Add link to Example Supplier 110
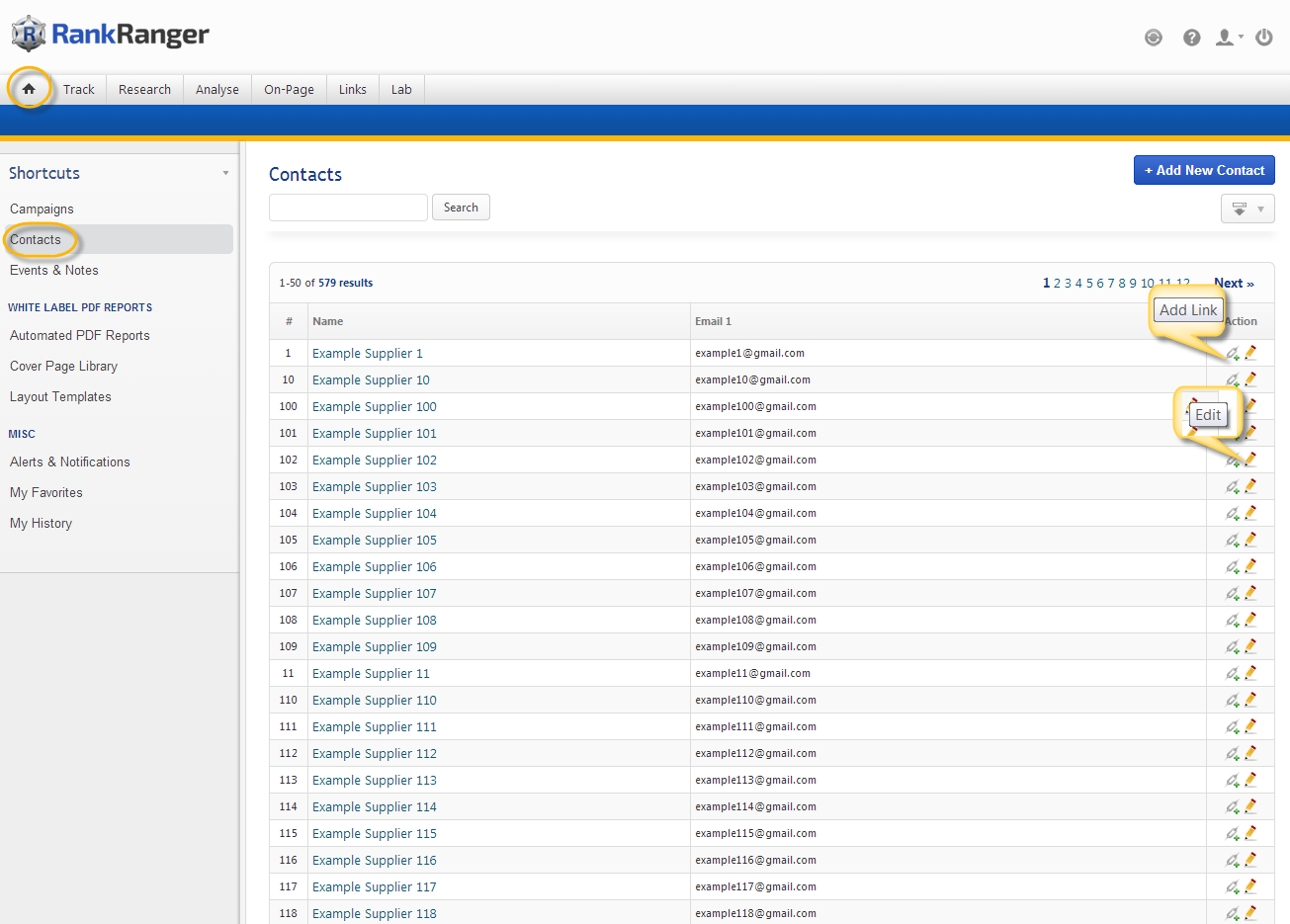 click(1233, 700)
